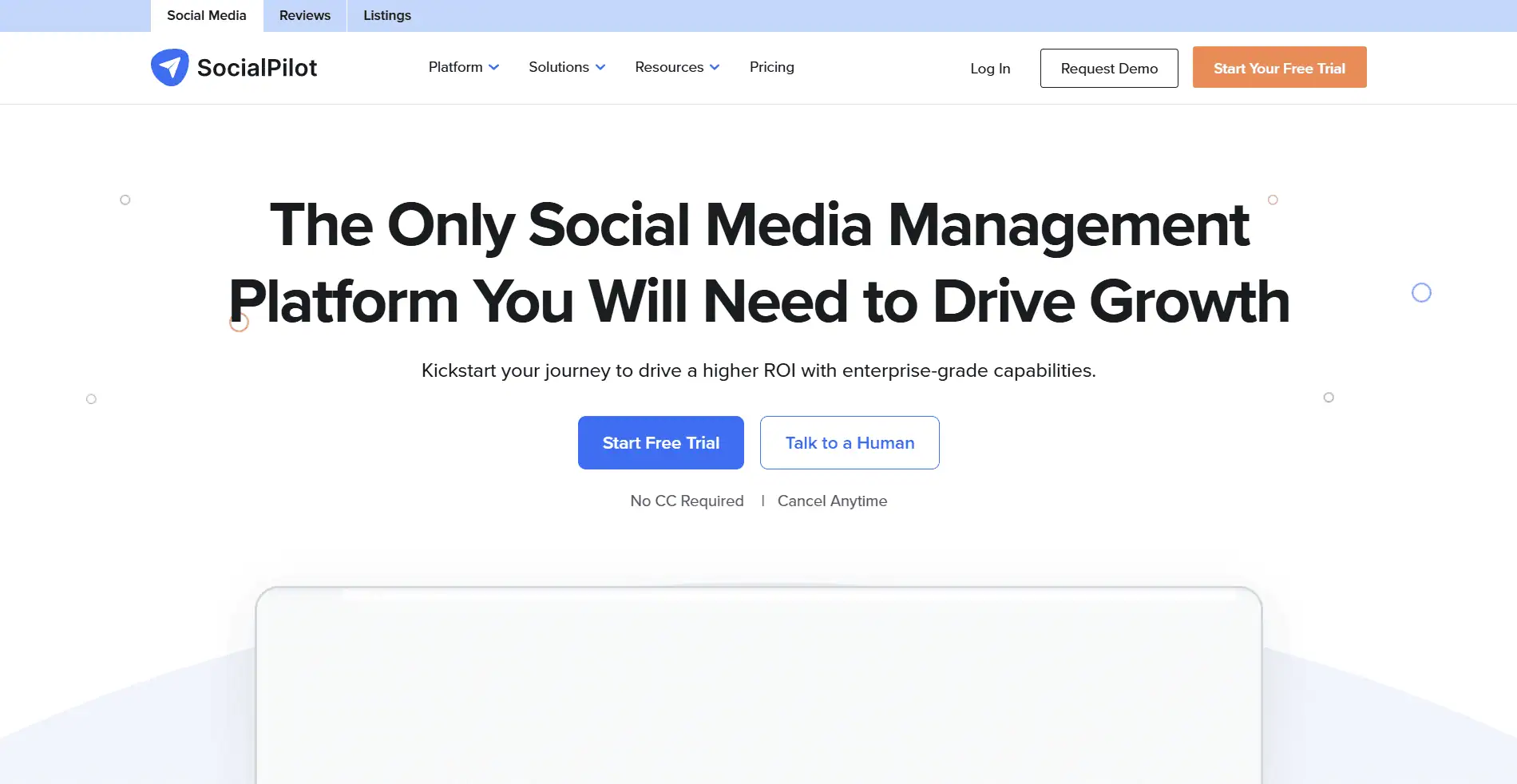Switch to the Reviews tab
Viewport: 1517px width, 784px height.
tap(305, 16)
